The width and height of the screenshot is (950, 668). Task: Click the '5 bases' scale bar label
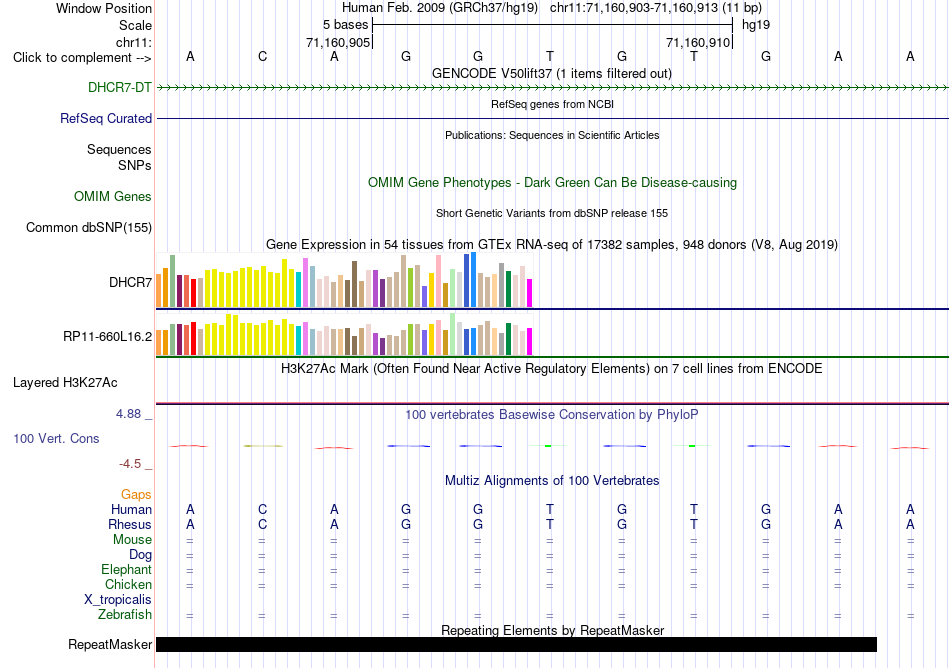coord(345,25)
